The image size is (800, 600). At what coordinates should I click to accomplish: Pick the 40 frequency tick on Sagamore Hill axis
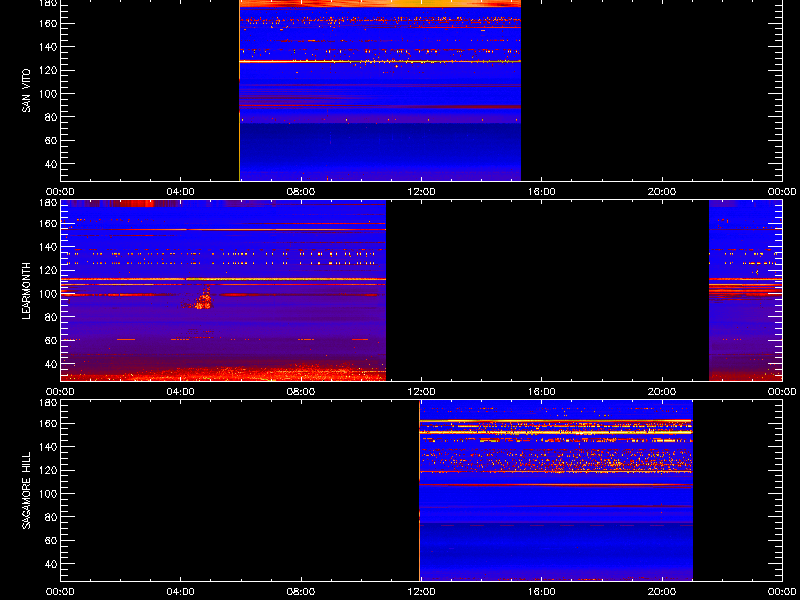pos(52,564)
